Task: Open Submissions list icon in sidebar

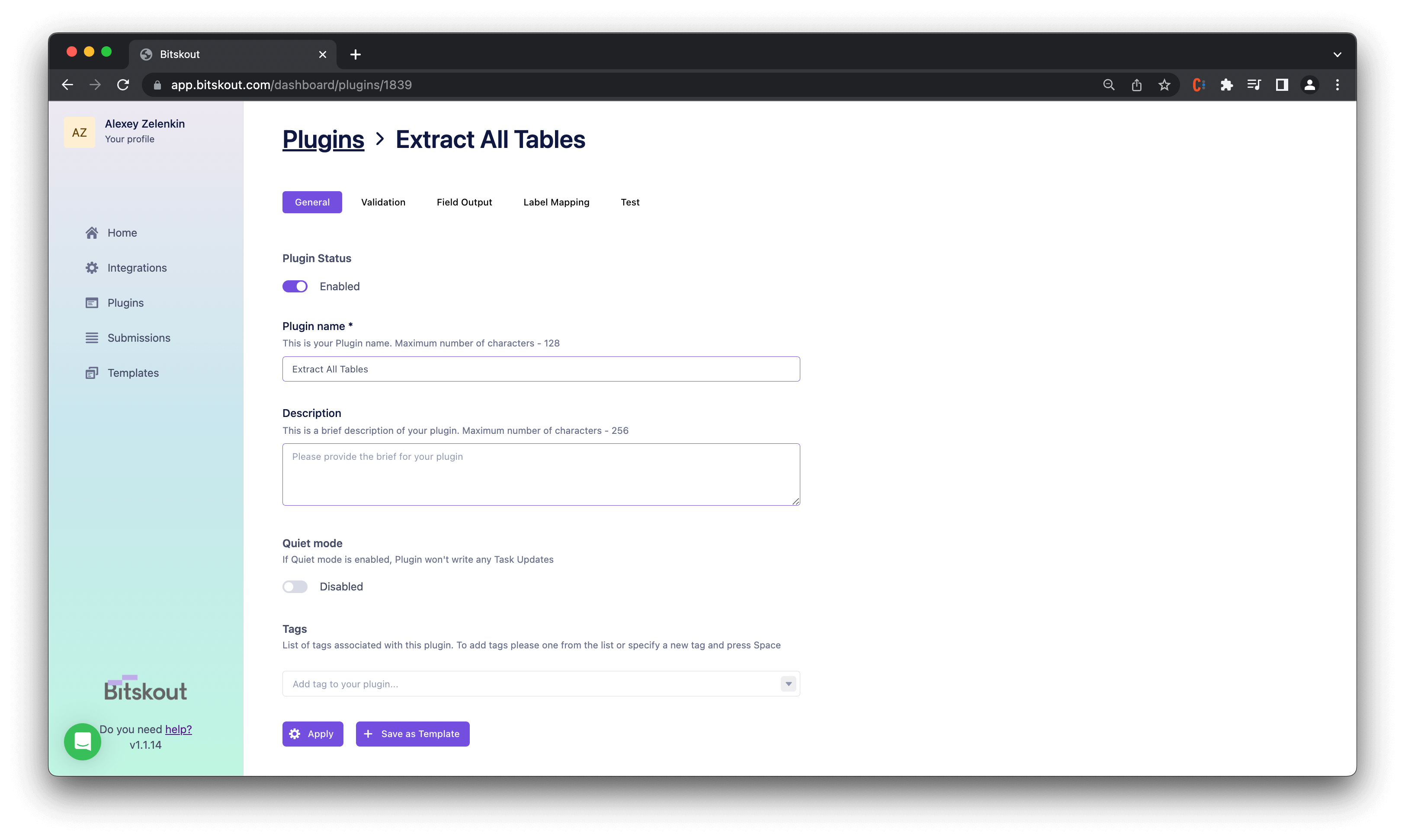Action: point(92,338)
